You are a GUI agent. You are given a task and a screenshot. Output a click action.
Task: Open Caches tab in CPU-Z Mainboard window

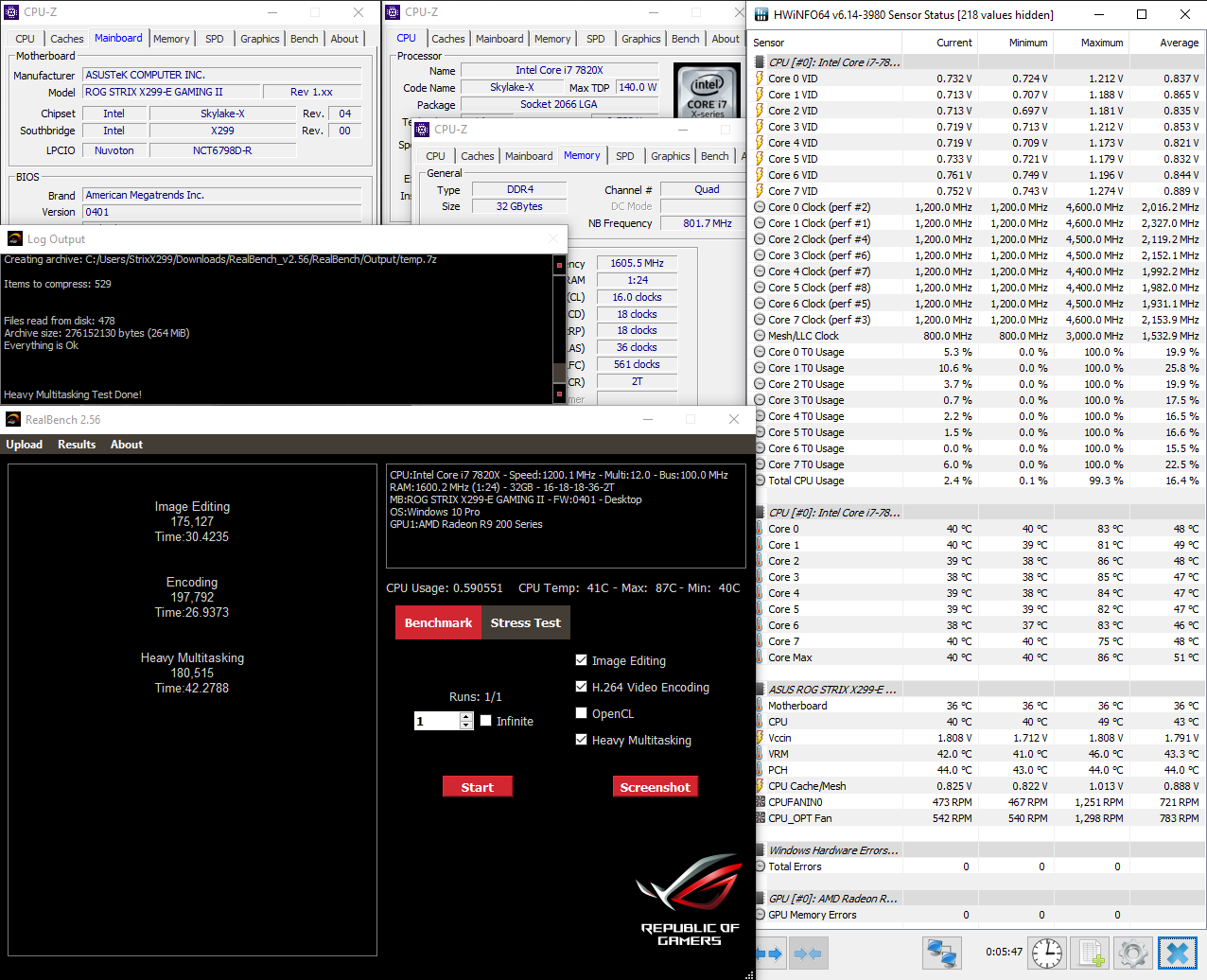pyautogui.click(x=67, y=39)
